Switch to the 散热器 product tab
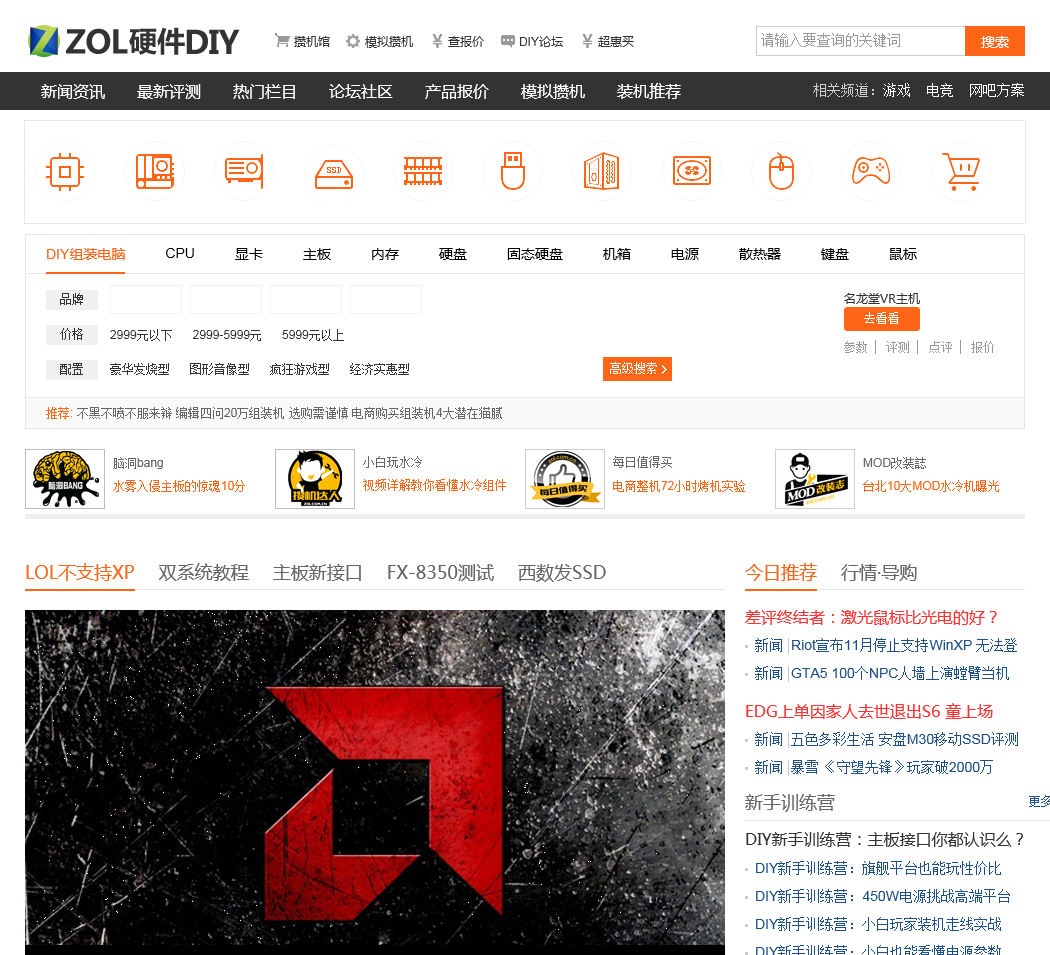Screen dimensions: 1050x955 tap(759, 254)
